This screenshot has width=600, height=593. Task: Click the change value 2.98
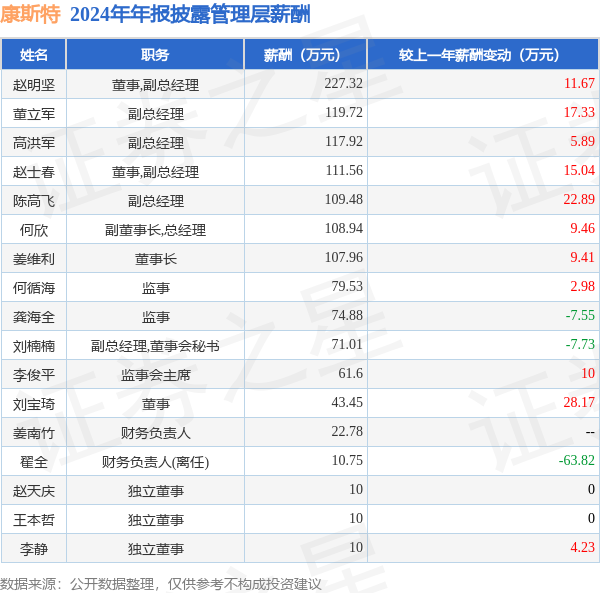tap(582, 286)
